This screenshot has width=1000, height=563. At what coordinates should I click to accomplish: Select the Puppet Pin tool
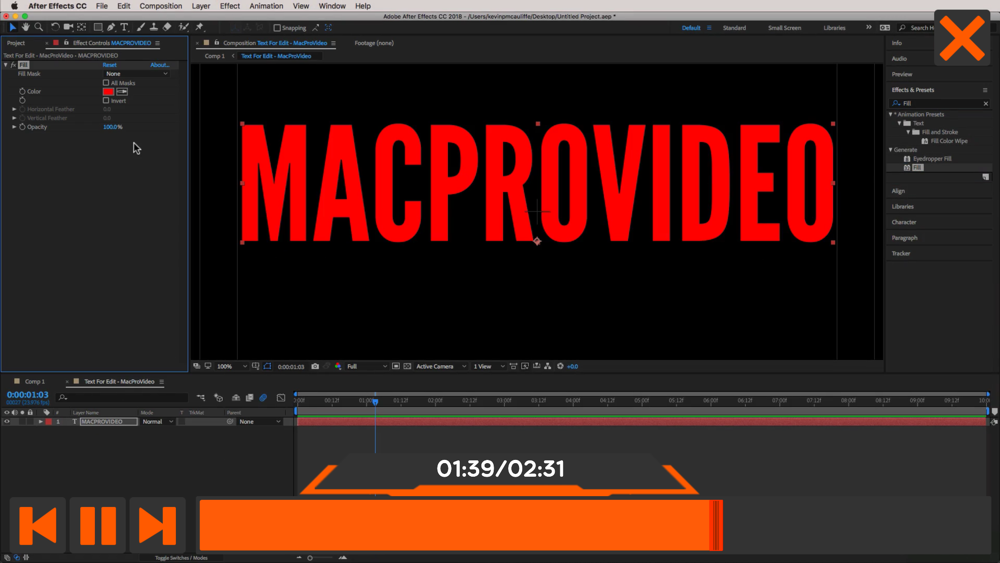pos(200,27)
